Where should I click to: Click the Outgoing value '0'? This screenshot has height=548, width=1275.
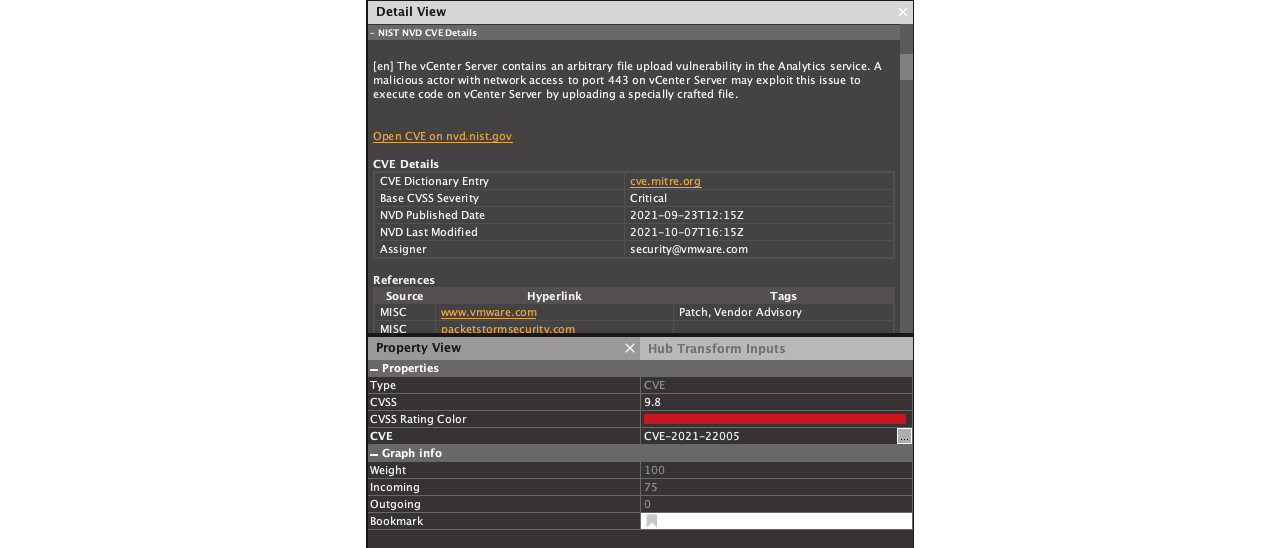647,504
